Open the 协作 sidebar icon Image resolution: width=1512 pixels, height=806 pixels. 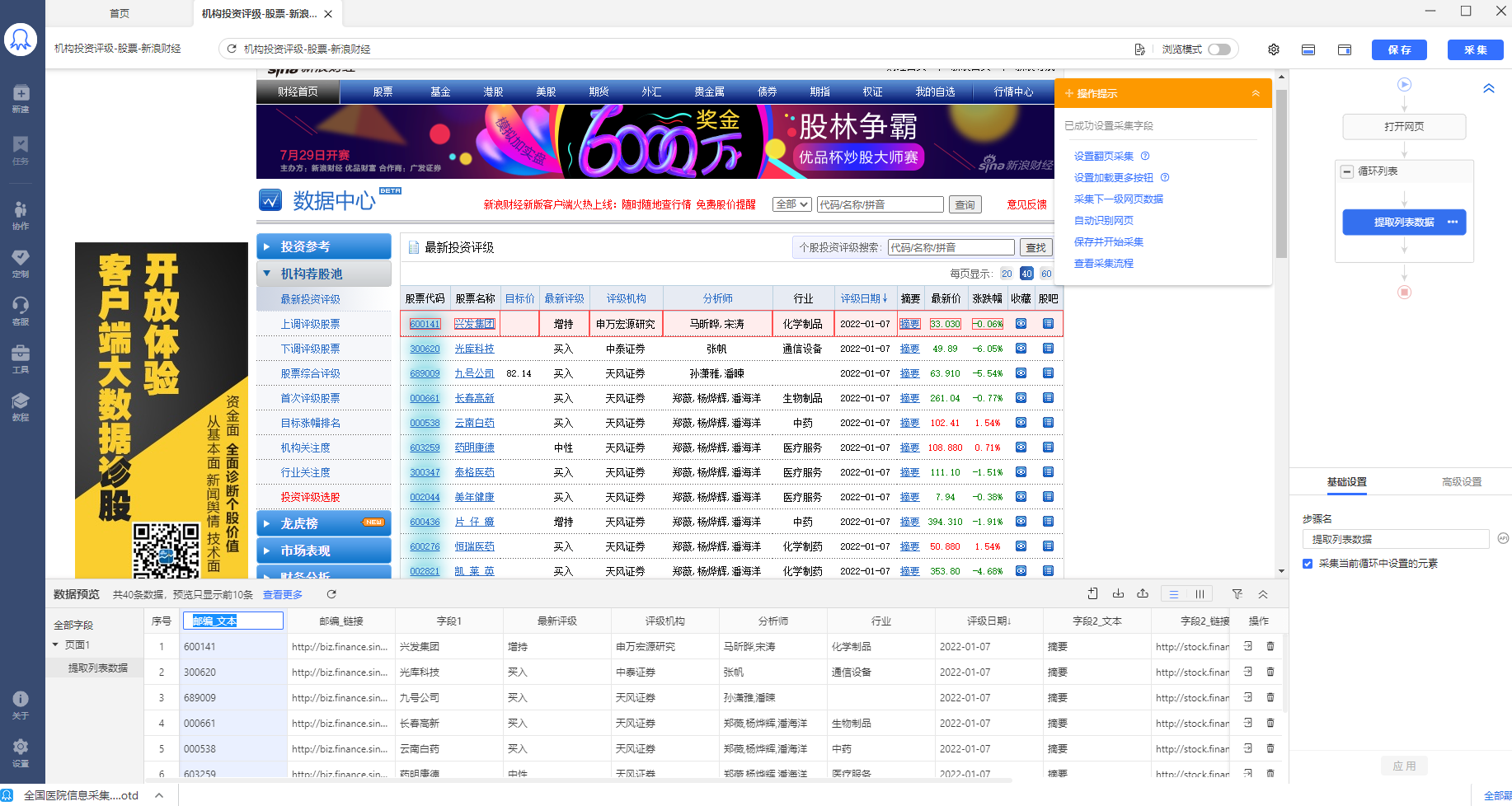21,215
